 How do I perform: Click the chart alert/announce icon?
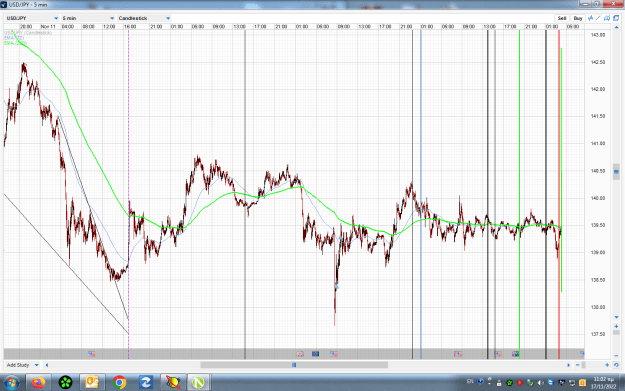pyautogui.click(x=607, y=18)
